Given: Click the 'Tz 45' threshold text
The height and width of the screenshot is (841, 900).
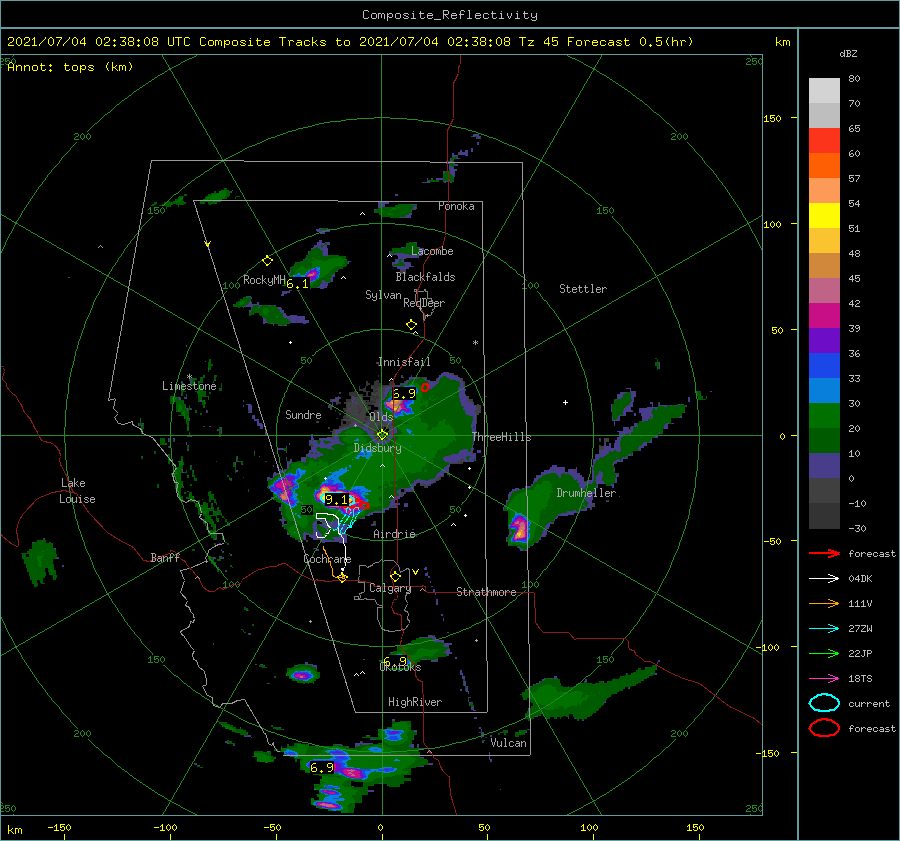Looking at the screenshot, I should tap(538, 42).
